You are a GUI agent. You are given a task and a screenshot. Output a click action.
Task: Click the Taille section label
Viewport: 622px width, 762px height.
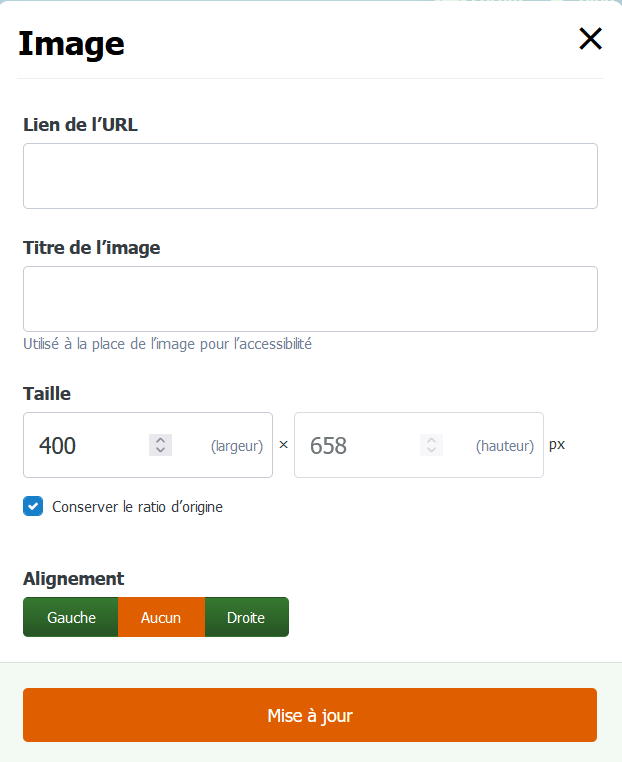coord(47,394)
